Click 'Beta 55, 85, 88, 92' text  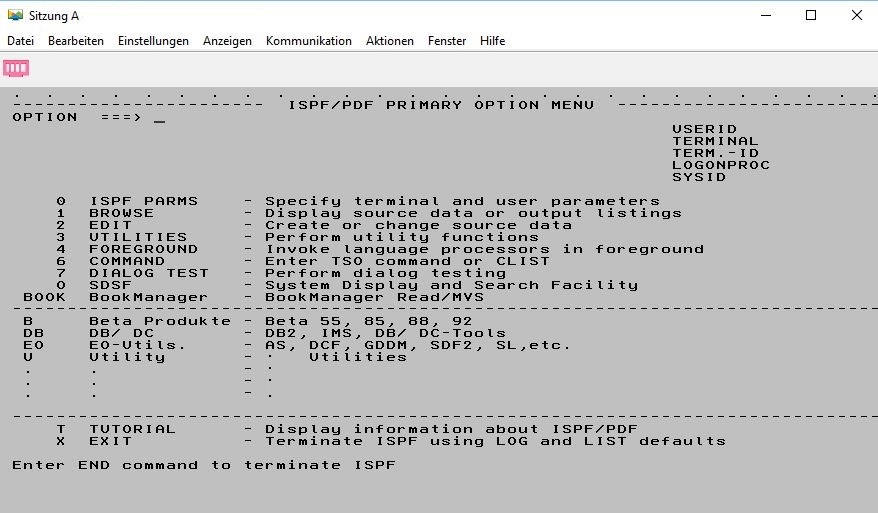pos(369,322)
